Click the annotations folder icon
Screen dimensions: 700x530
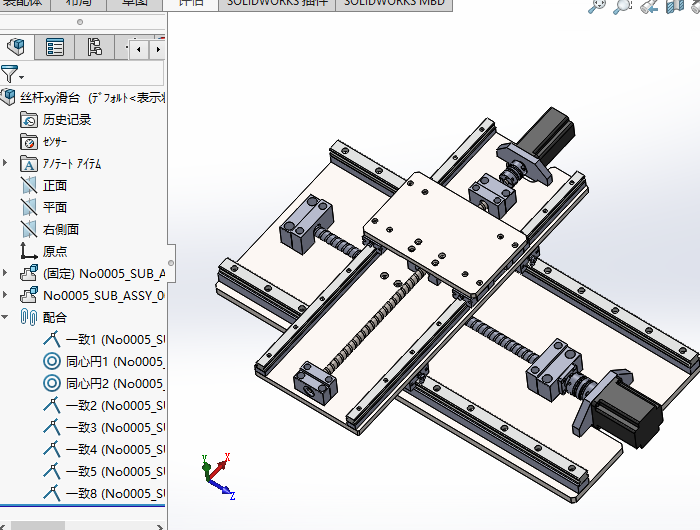point(29,163)
